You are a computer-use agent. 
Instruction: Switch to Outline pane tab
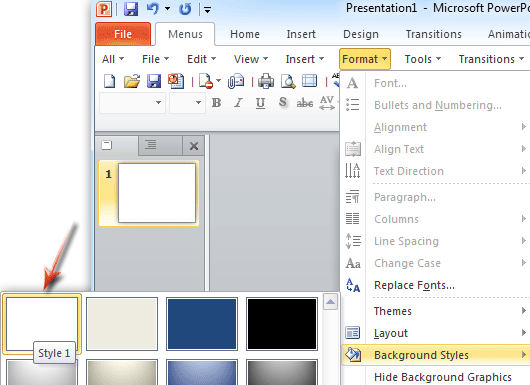160,145
